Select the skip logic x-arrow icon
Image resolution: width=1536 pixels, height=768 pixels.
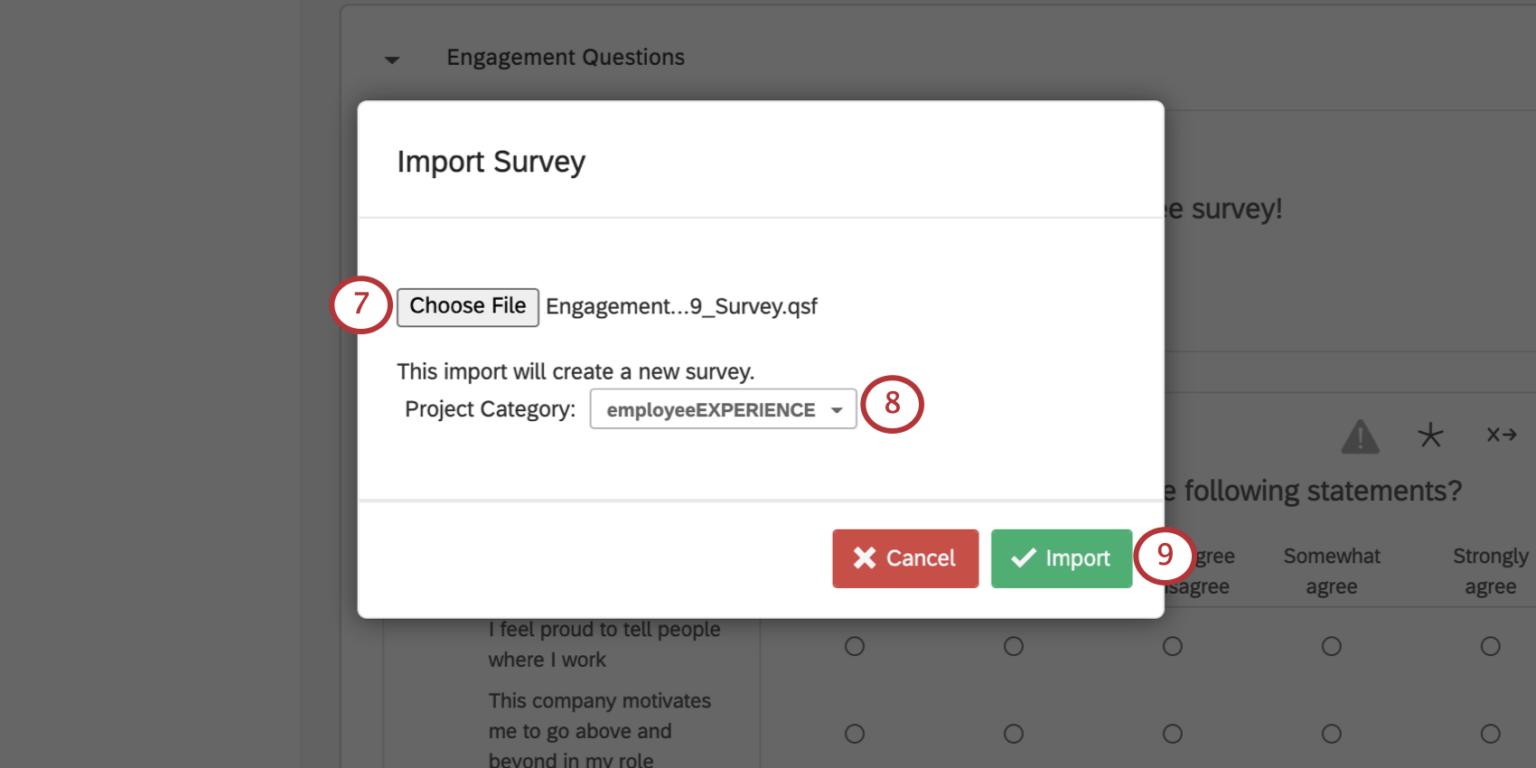coord(1501,434)
